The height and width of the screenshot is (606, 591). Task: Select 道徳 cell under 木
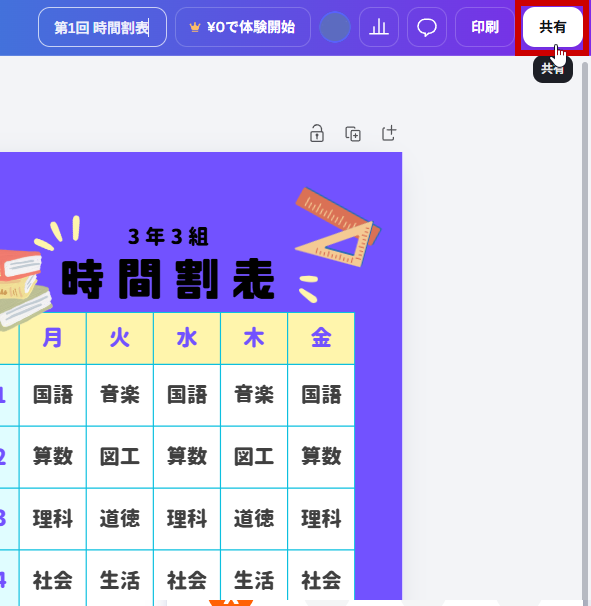click(254, 519)
